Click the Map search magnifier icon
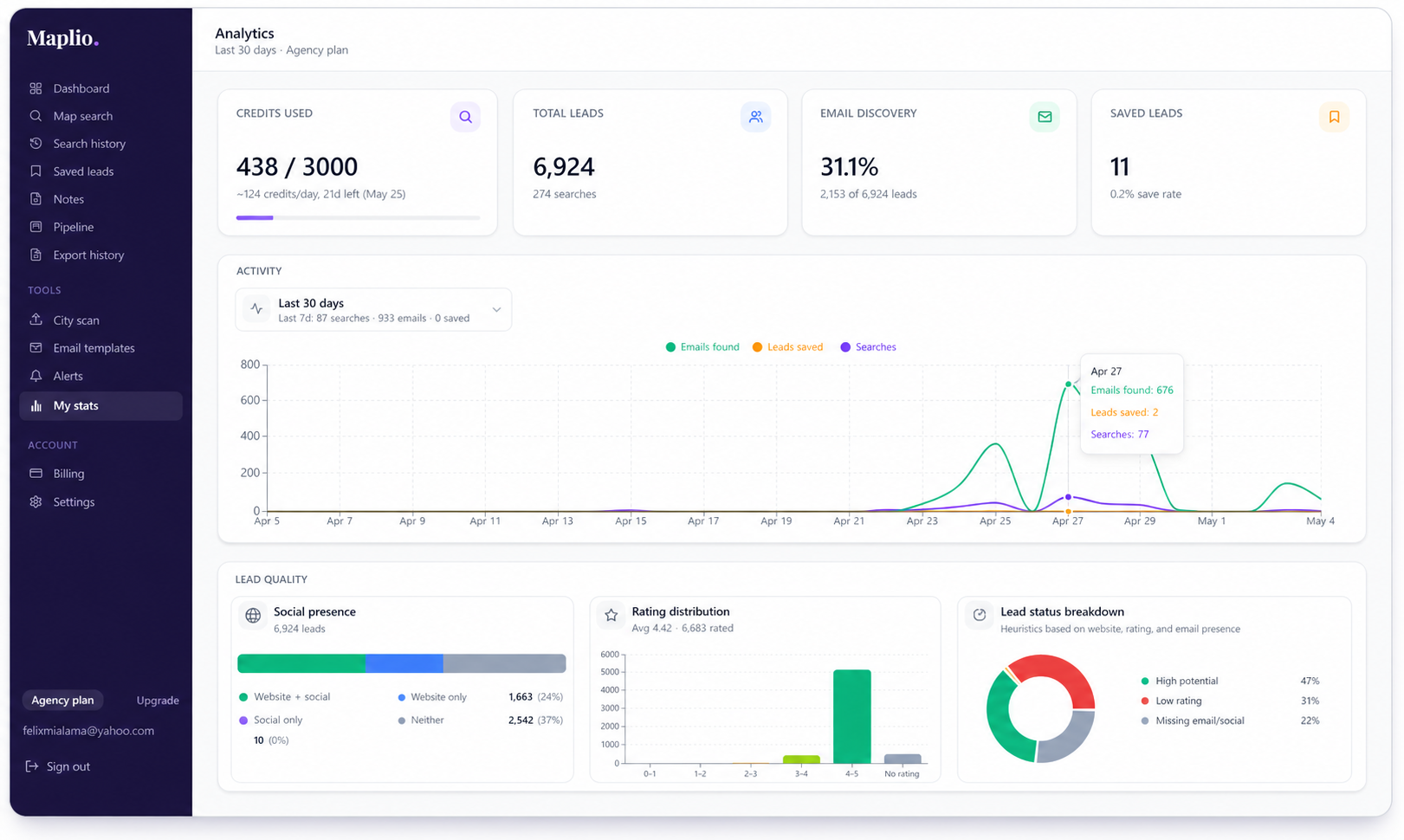Viewport: 1404px width, 840px height. [36, 116]
